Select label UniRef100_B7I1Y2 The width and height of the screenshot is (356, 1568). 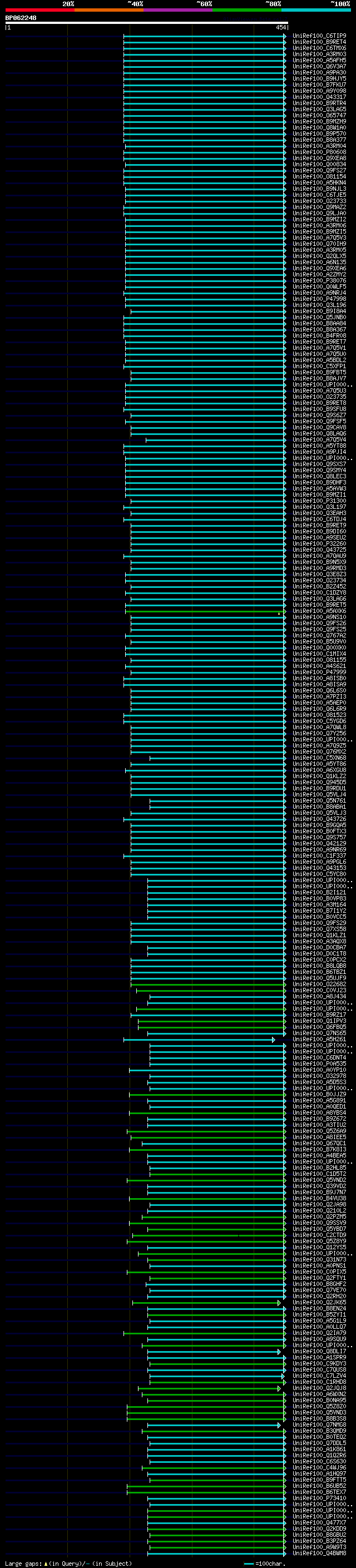(319, 911)
